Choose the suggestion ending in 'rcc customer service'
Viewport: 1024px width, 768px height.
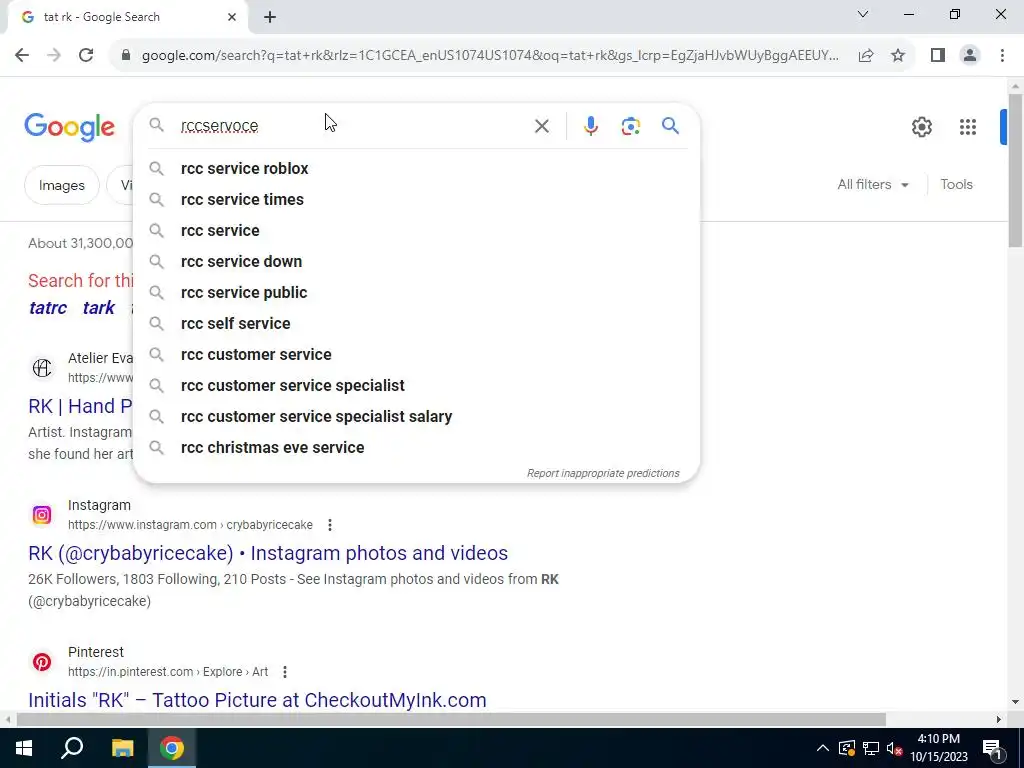pyautogui.click(x=416, y=355)
